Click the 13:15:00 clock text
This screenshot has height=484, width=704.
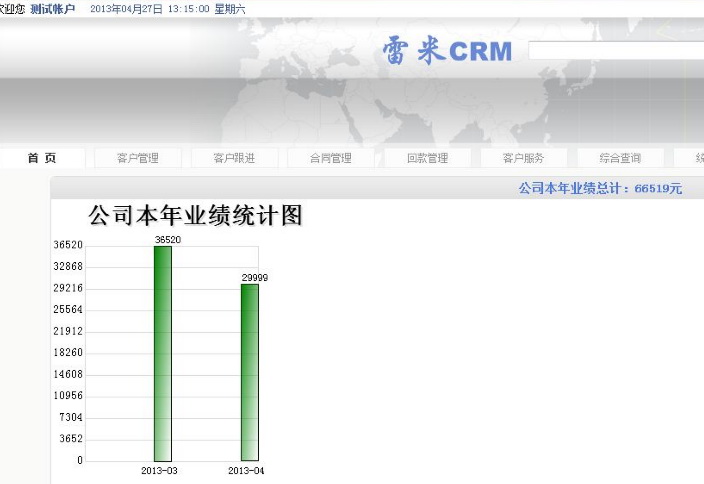point(189,9)
